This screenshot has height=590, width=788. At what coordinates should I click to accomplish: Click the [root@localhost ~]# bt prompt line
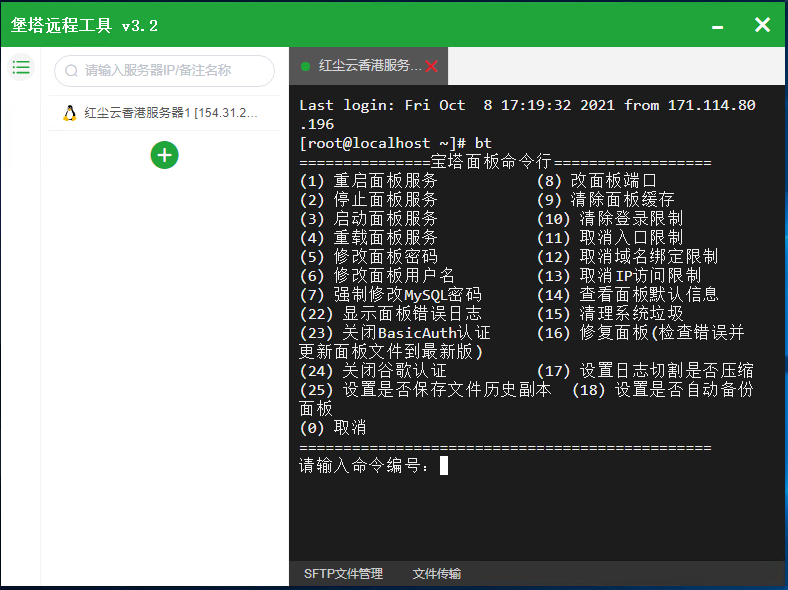tap(395, 143)
